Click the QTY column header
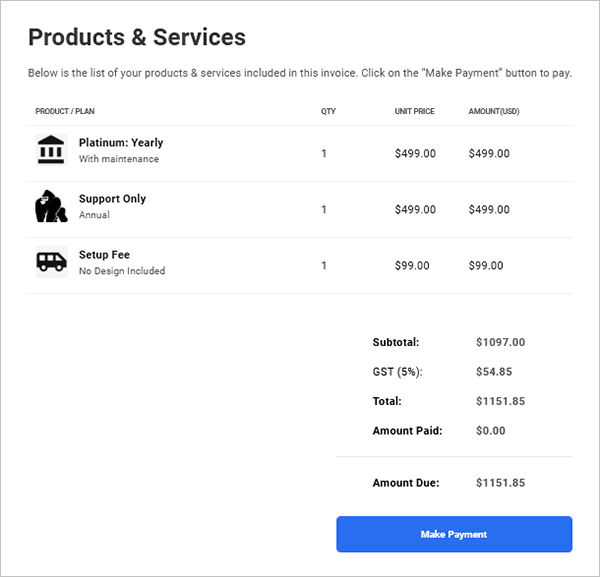Viewport: 600px width, 577px height. 328,111
